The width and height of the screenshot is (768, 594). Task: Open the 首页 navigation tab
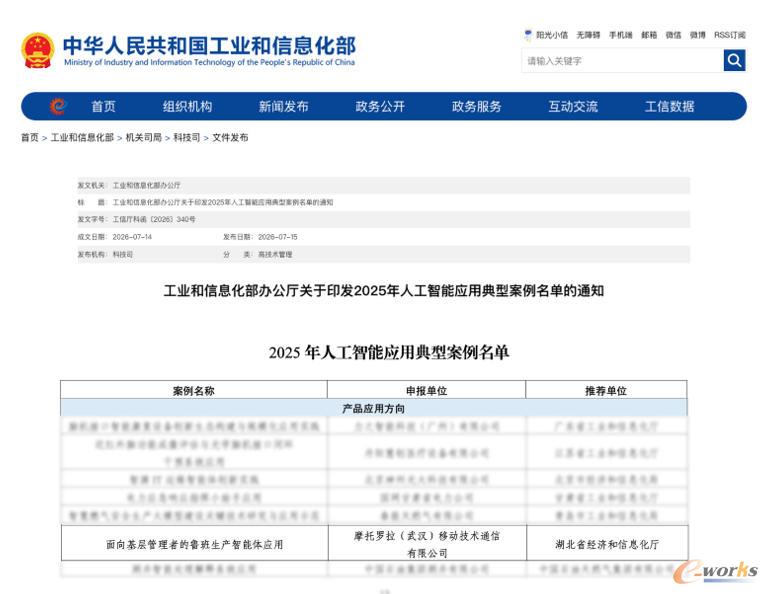click(103, 106)
